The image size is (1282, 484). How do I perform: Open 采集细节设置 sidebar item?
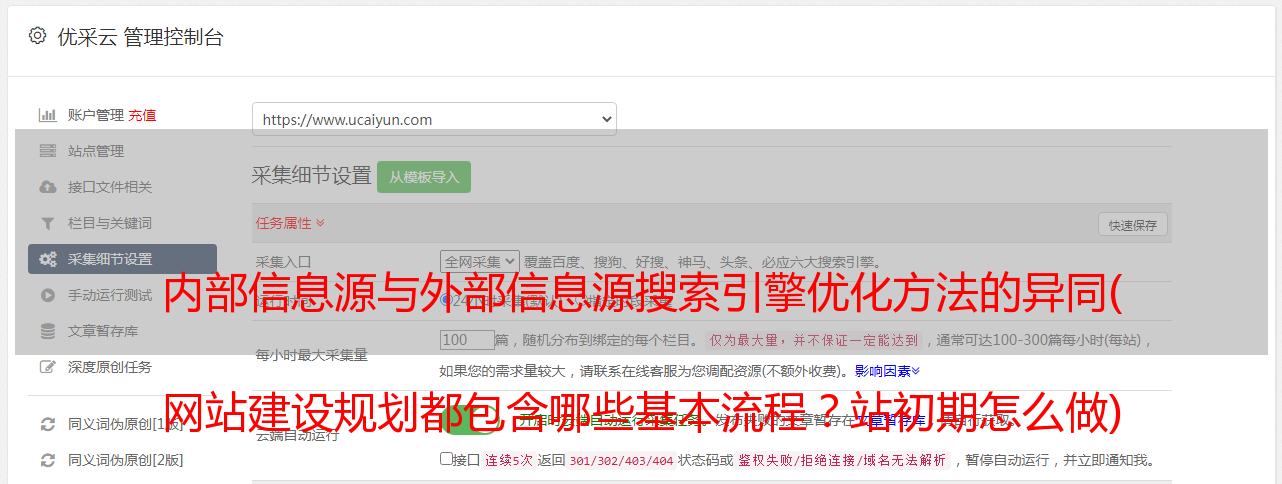pos(122,259)
